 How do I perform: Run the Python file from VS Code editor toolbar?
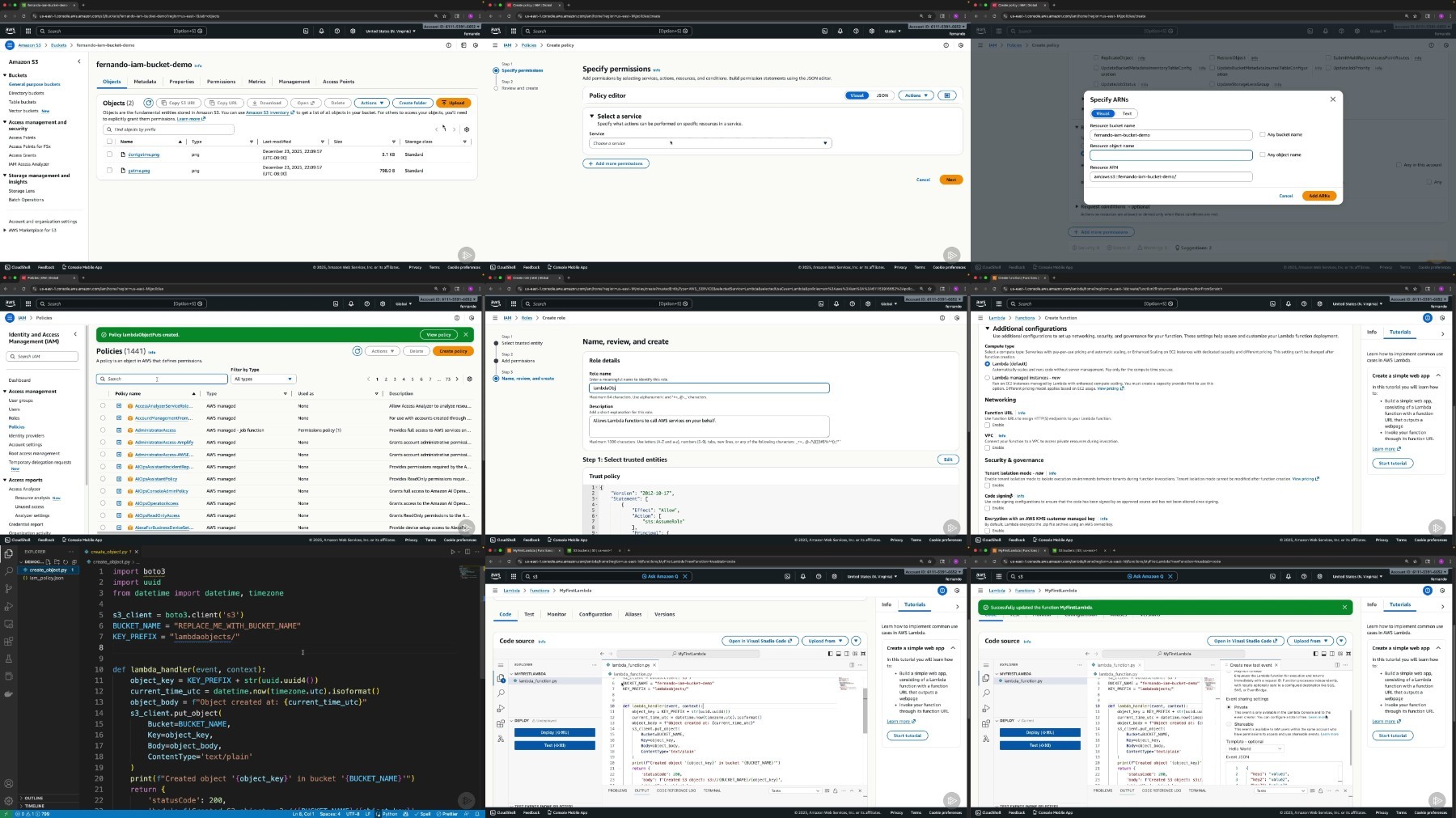pos(453,552)
